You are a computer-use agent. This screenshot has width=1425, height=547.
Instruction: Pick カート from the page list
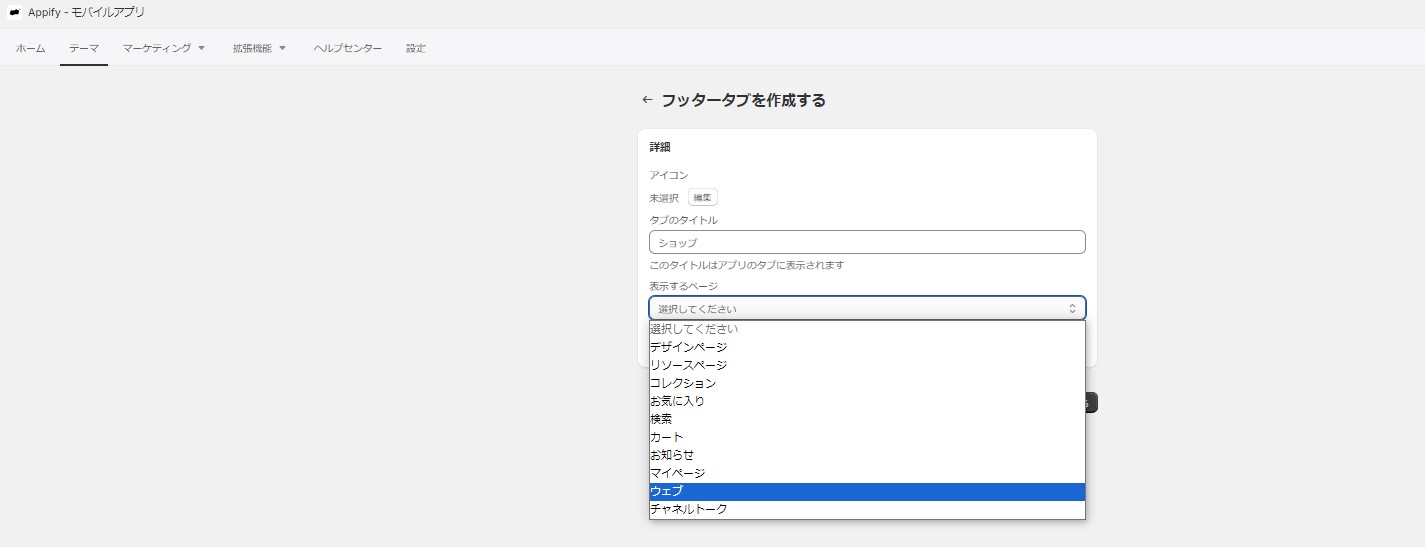(867, 437)
